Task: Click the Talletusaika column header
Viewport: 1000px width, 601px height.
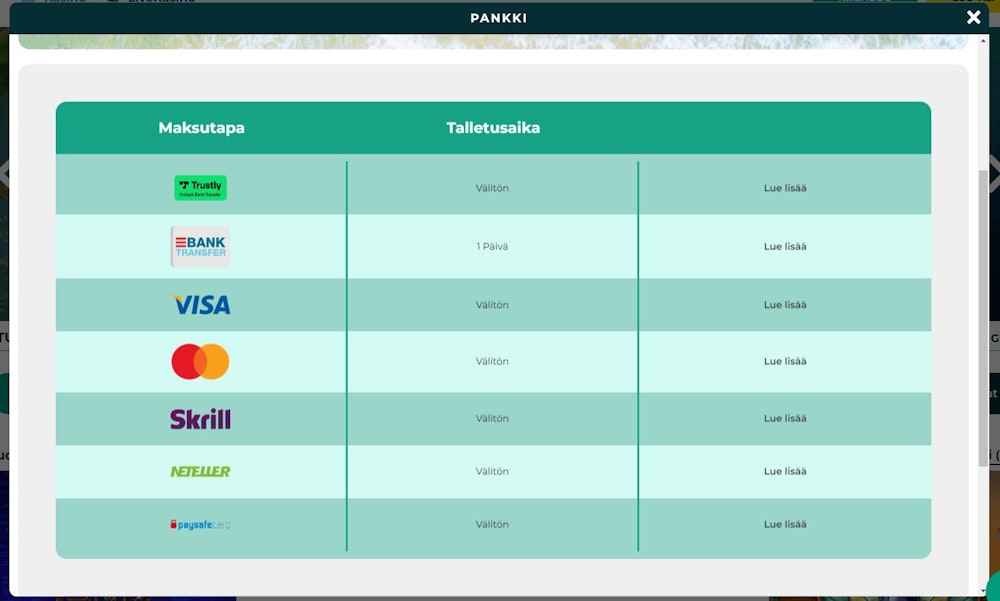Action: tap(493, 128)
